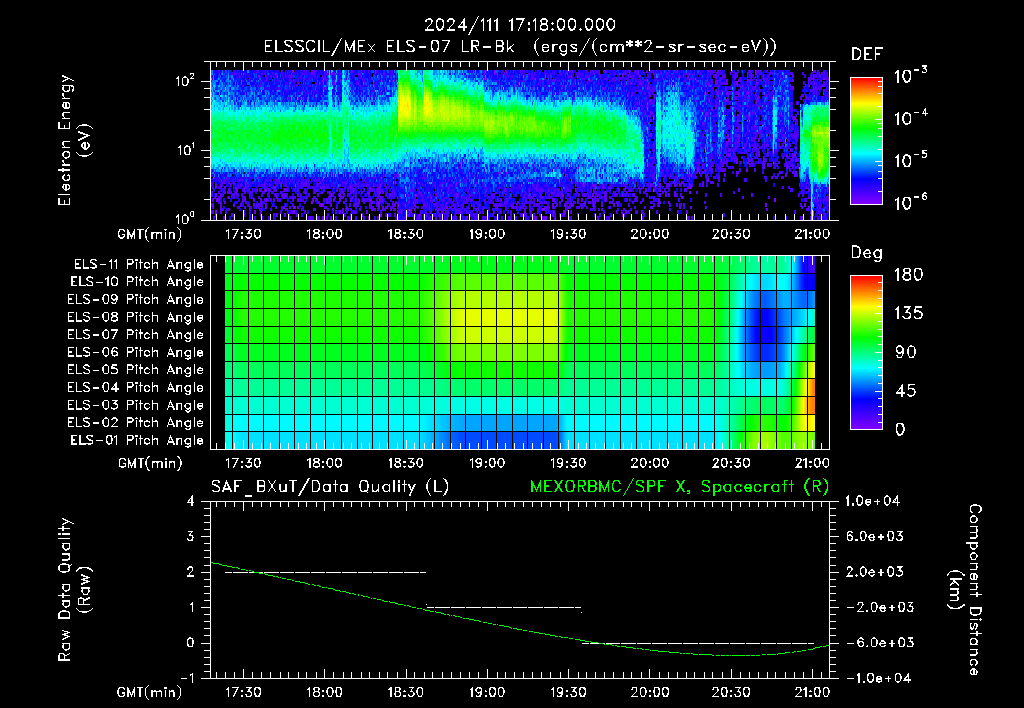Click the ELS-09 Pitch Angle row label
The height and width of the screenshot is (708, 1024).
136,300
